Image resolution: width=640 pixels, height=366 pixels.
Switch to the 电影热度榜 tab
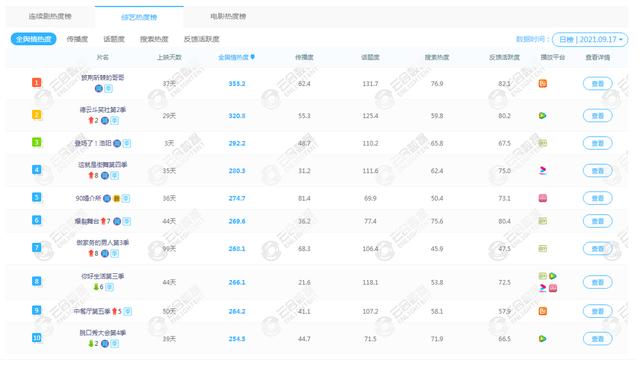(x=228, y=16)
